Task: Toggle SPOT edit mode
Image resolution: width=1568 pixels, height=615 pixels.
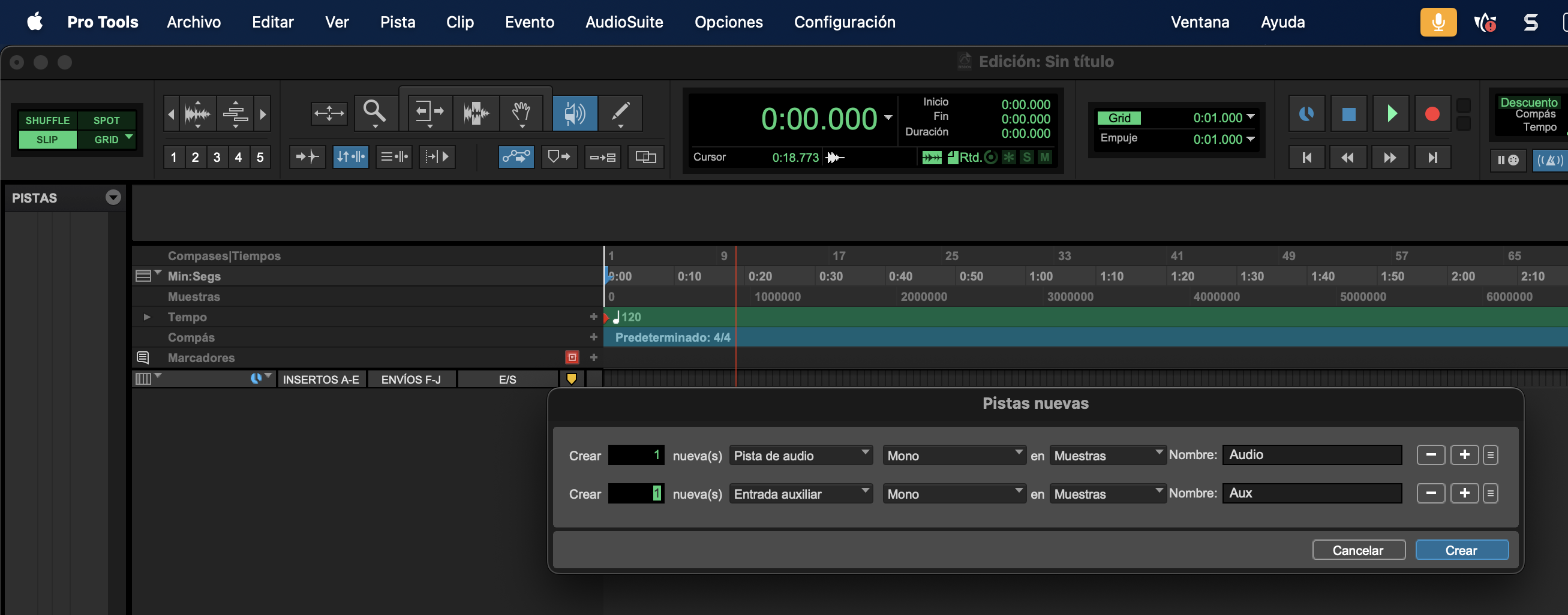Action: click(107, 120)
